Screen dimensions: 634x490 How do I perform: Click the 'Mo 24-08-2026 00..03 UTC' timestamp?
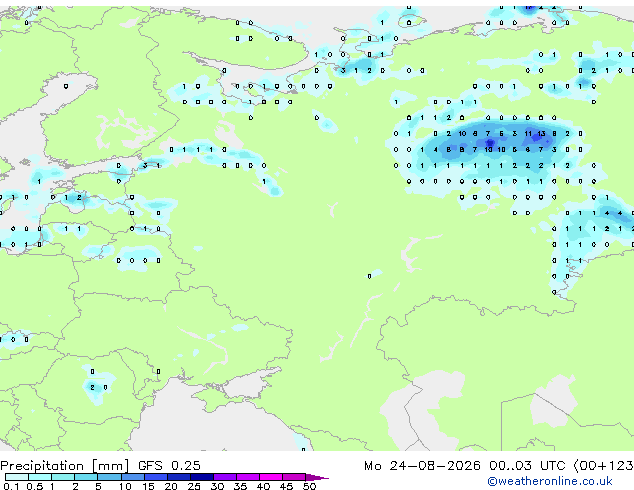465,466
